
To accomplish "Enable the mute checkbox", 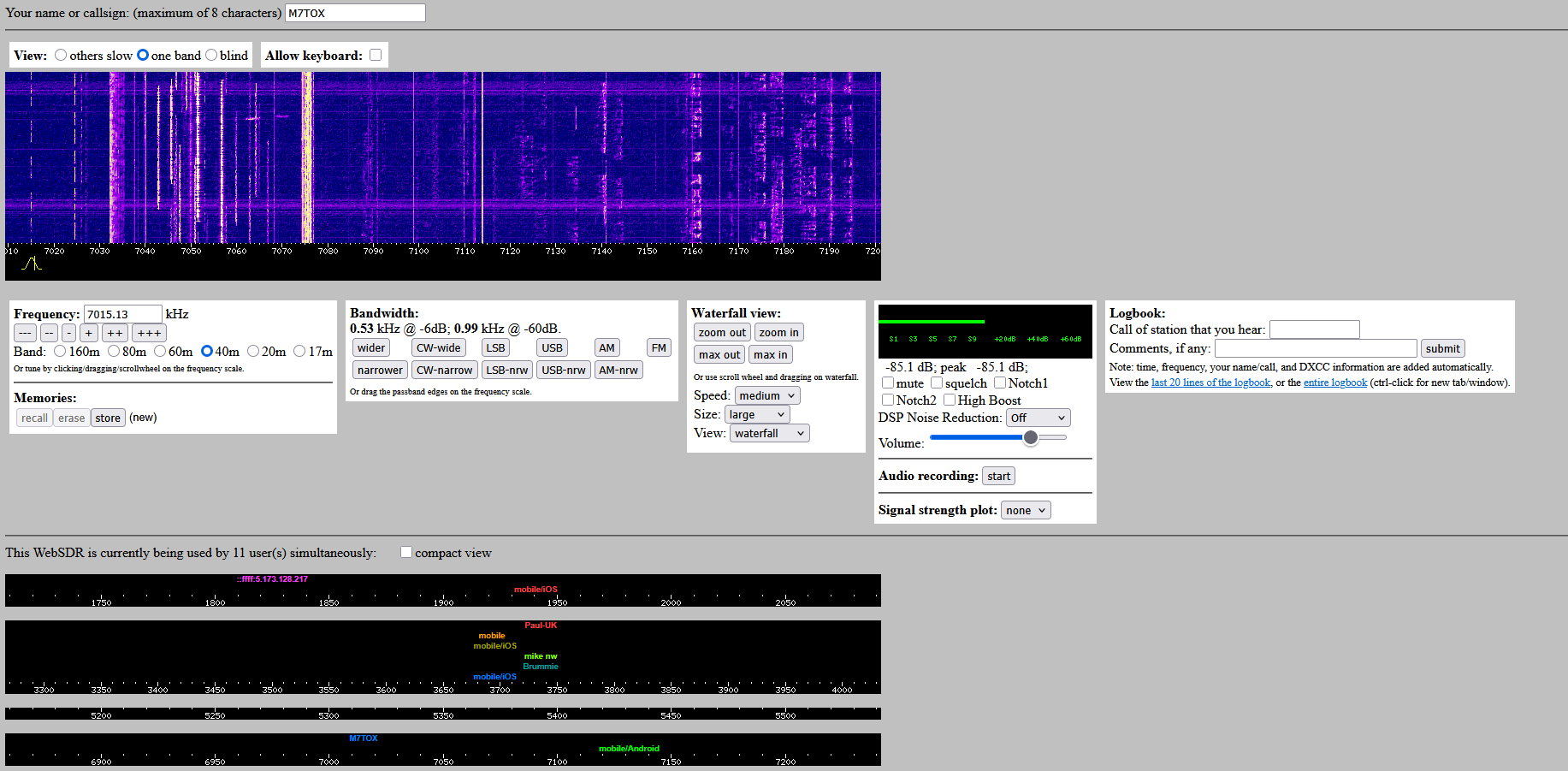I will [x=888, y=383].
